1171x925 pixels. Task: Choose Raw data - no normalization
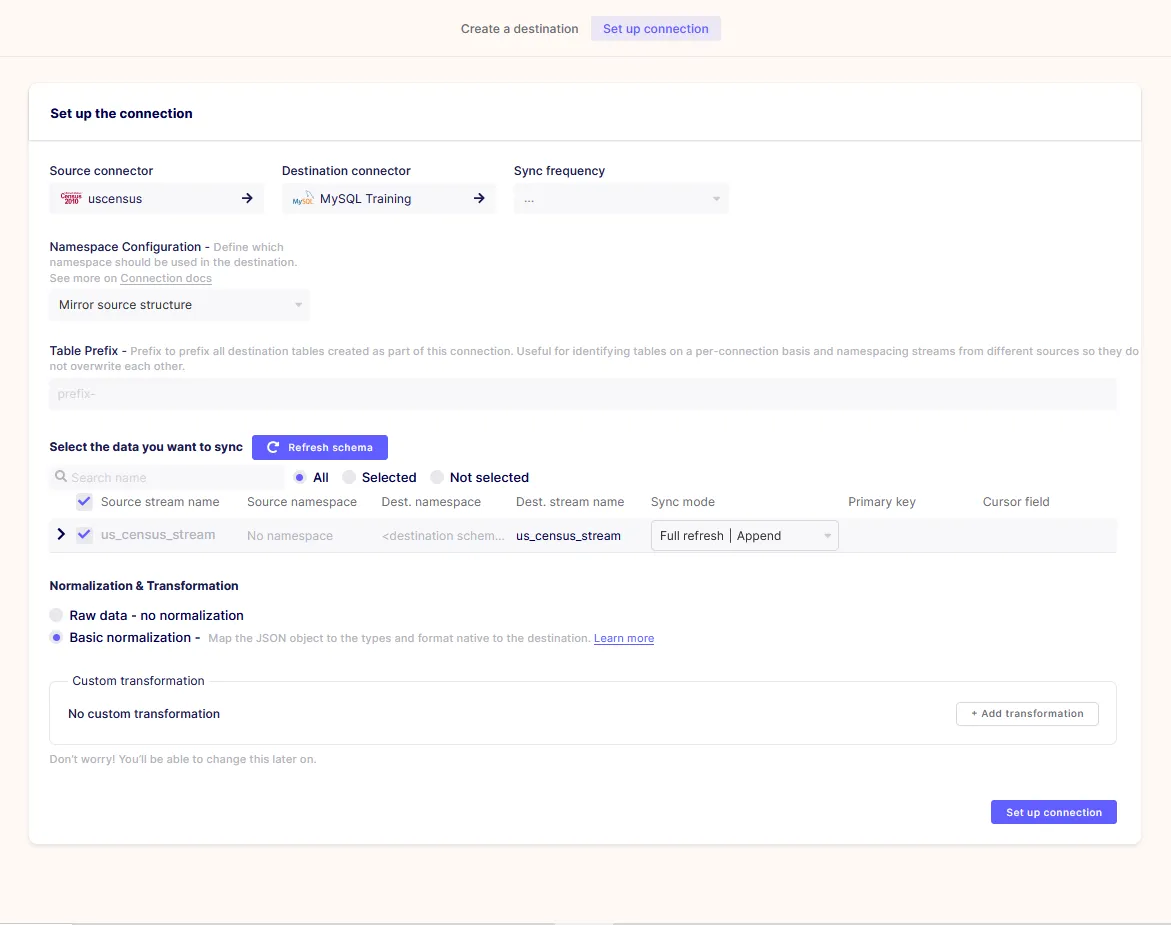(x=56, y=615)
